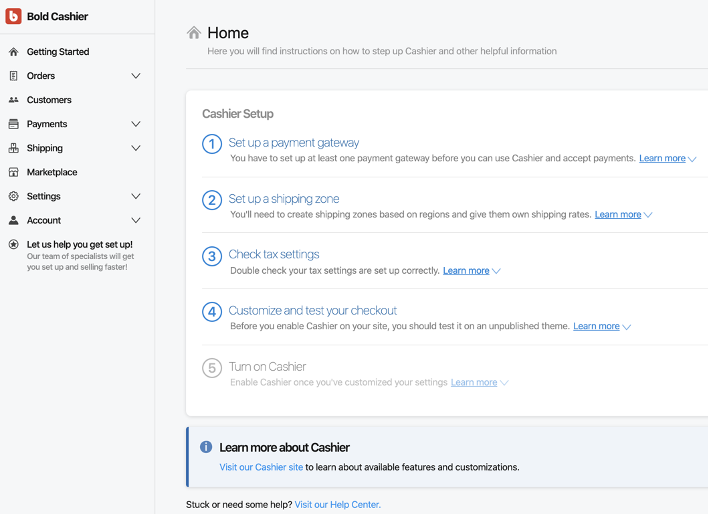Expand the Orders submenu chevron
The width and height of the screenshot is (708, 514).
tap(135, 76)
